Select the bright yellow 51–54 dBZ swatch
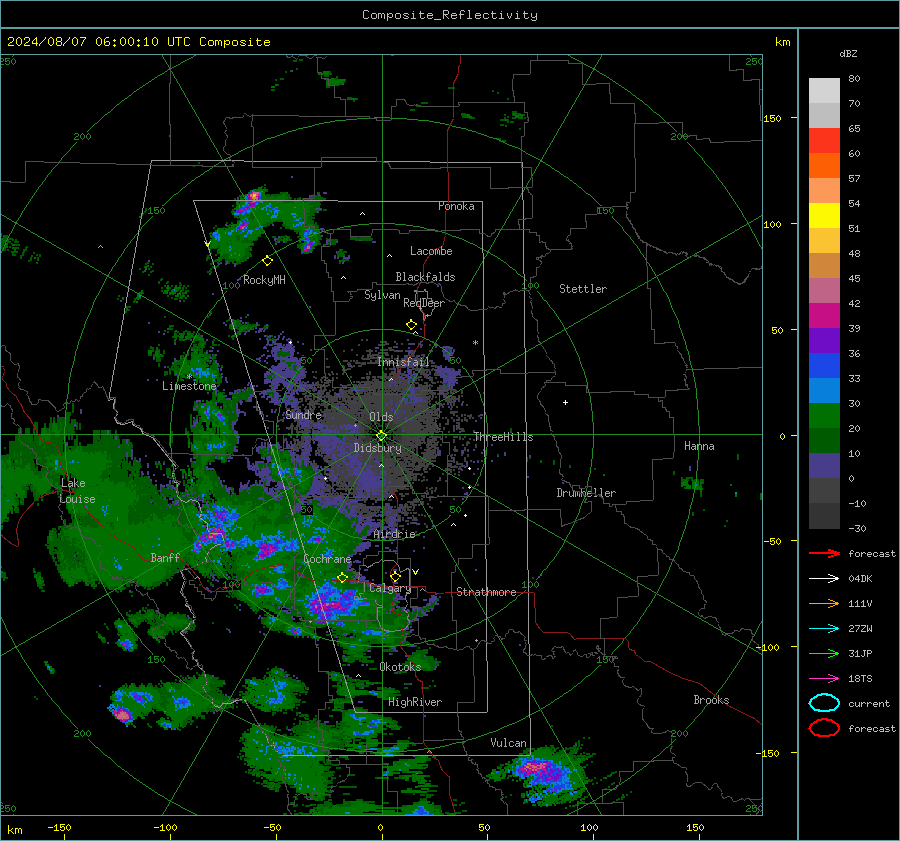This screenshot has width=900, height=841. (x=824, y=216)
